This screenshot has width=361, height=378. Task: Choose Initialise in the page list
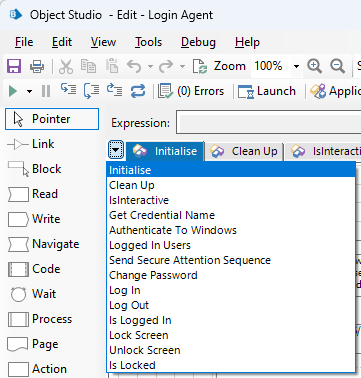[231, 170]
